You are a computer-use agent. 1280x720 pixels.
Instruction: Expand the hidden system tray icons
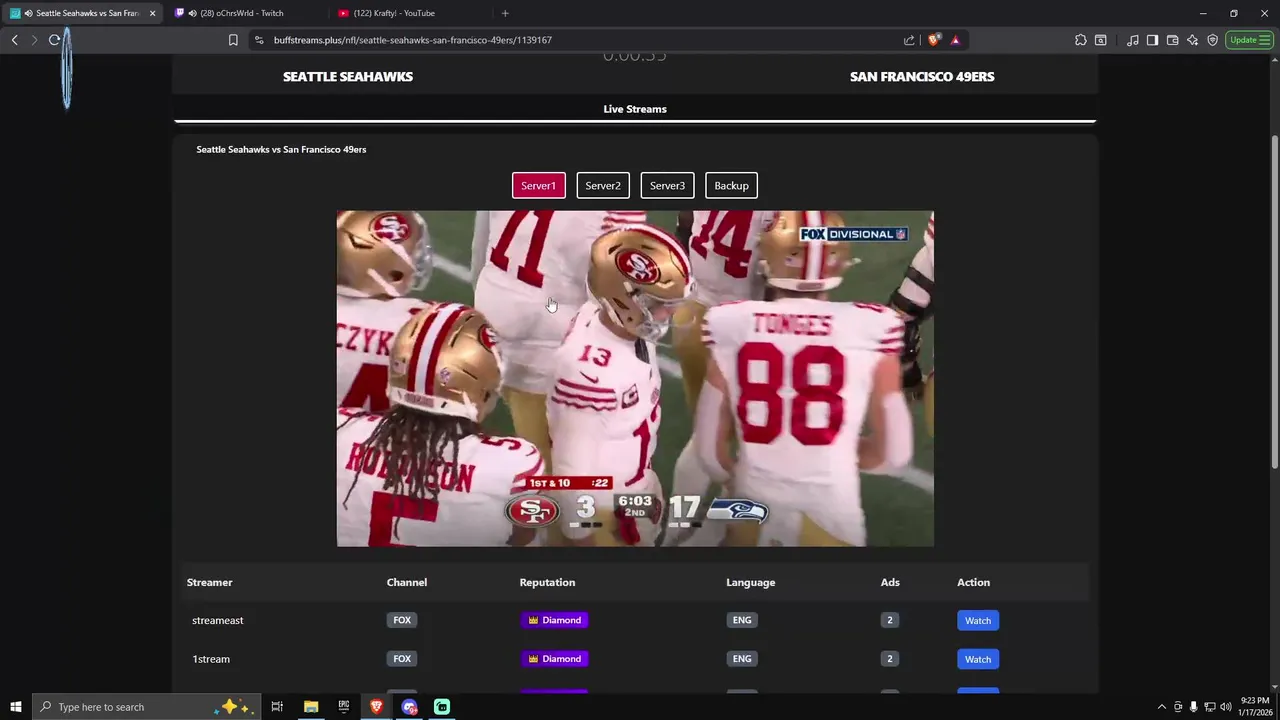1161,707
